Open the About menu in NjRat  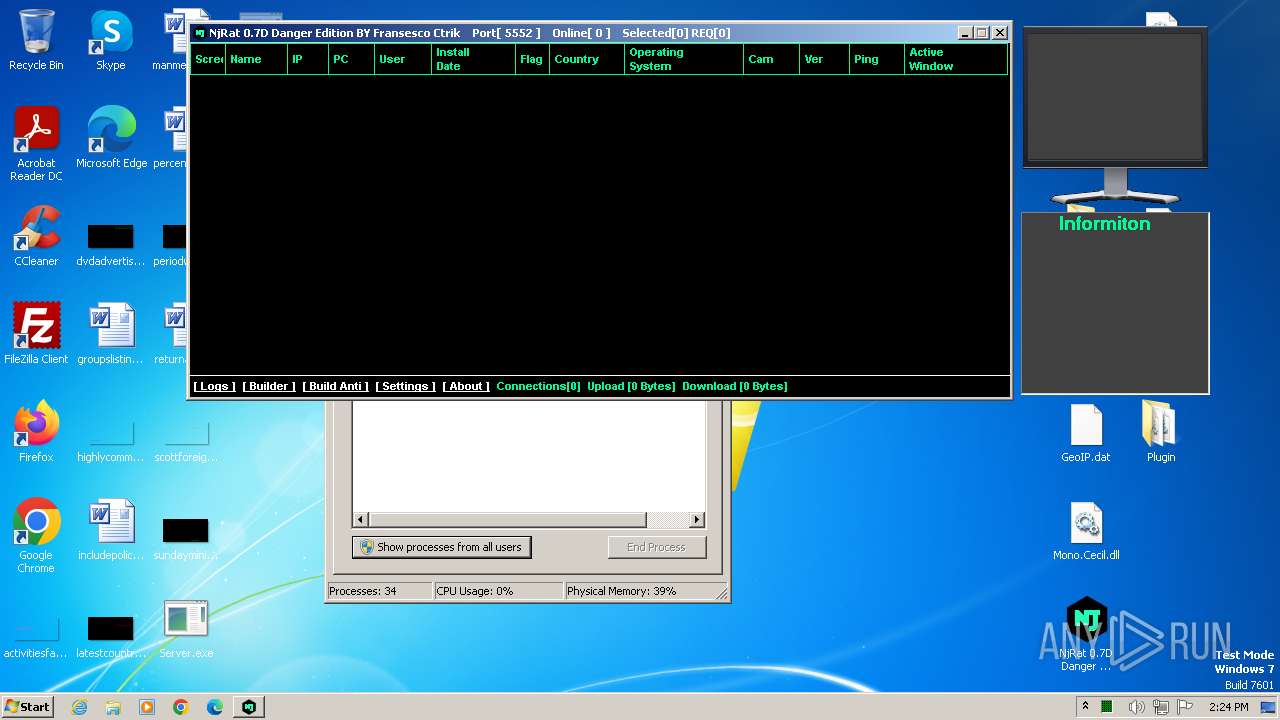466,386
